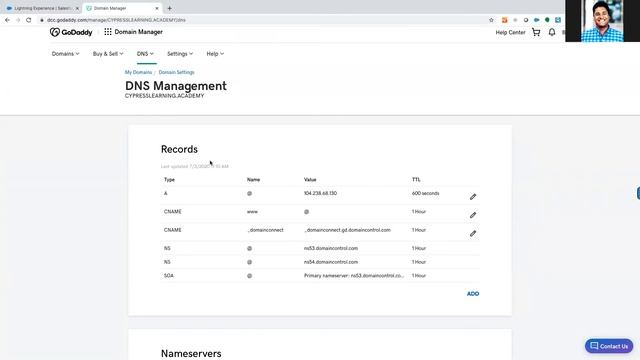640x360 pixels.
Task: Open the Contact Us chat button
Action: [609, 346]
